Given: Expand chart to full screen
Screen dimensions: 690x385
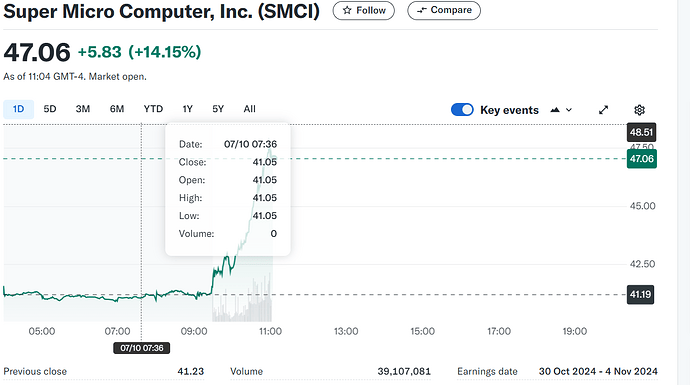Looking at the screenshot, I should point(603,110).
